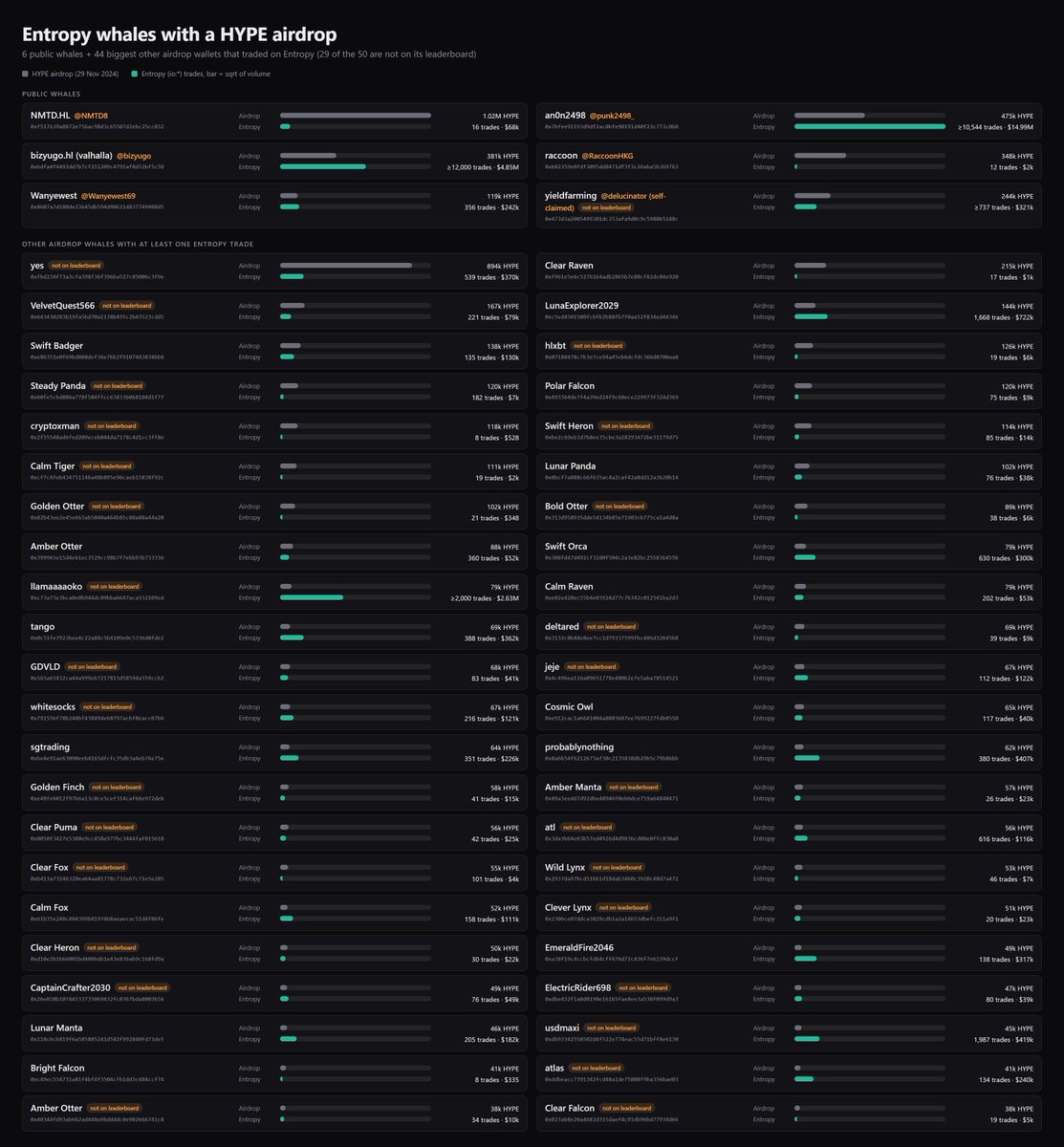Viewport: 1064px width, 1147px height.
Task: Click the 'Entropy whales with a HYPE airdrop' title
Action: coord(180,34)
